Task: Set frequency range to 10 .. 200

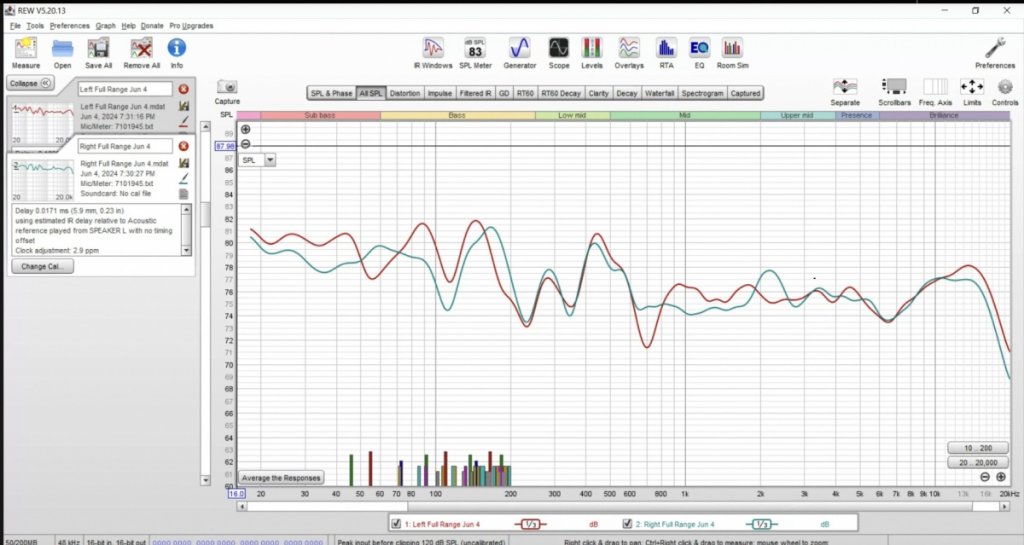Action: [x=977, y=448]
